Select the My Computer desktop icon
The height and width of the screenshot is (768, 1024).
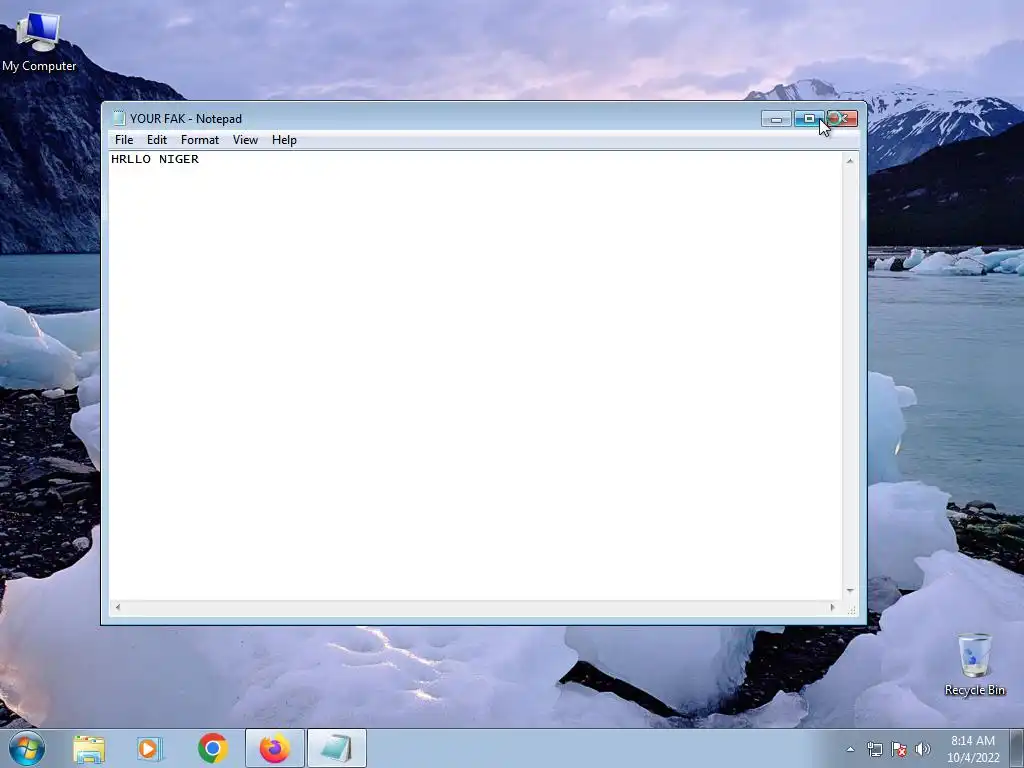[x=39, y=40]
